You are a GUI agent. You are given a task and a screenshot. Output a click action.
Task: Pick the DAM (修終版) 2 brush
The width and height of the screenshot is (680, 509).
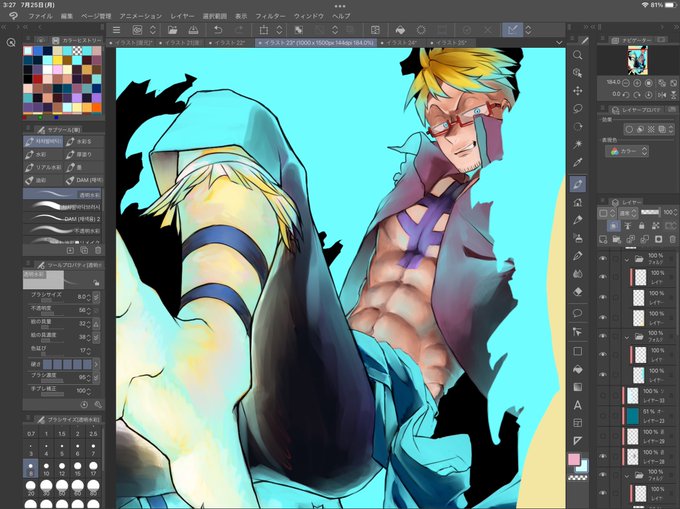(x=63, y=218)
